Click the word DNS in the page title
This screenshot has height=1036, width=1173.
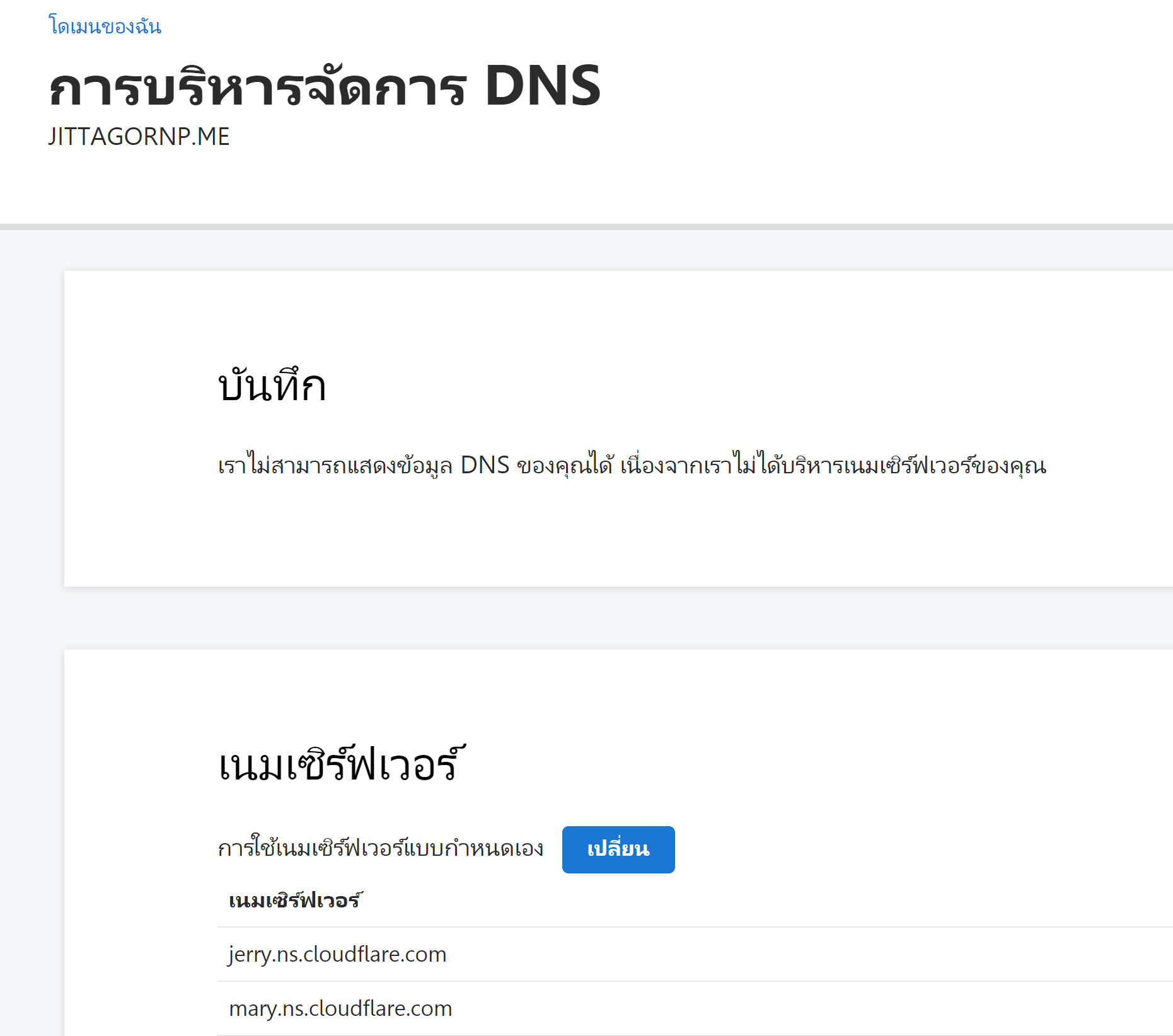click(542, 86)
